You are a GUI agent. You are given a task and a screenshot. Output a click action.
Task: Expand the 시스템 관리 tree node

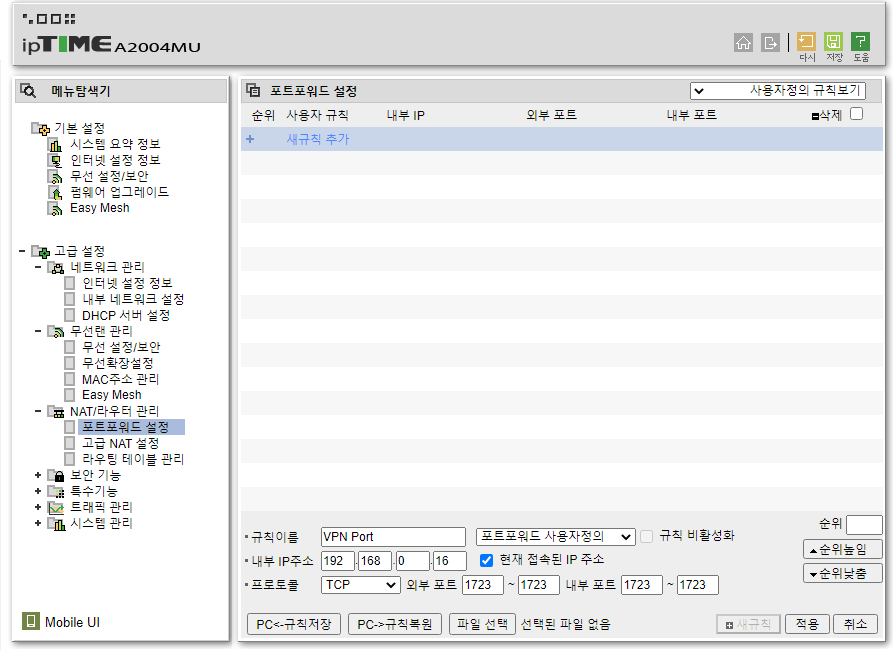38,523
